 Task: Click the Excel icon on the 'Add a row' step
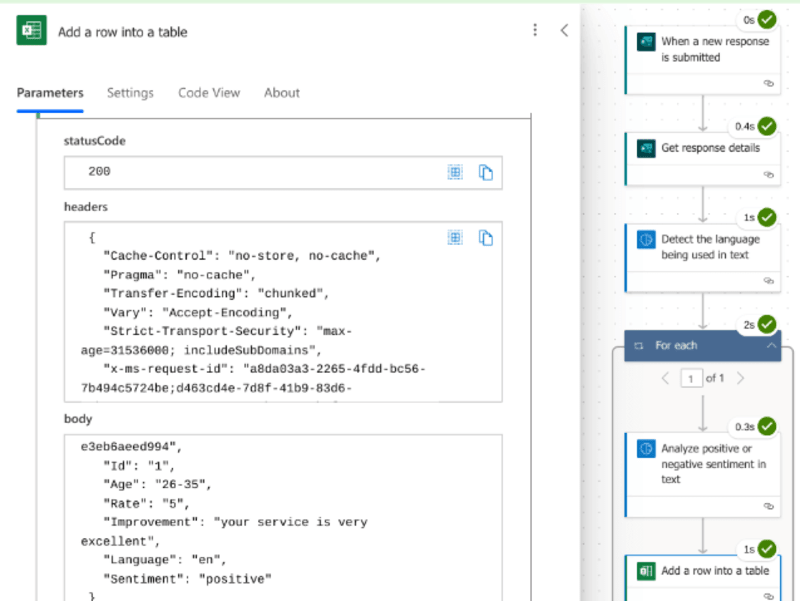tap(646, 571)
